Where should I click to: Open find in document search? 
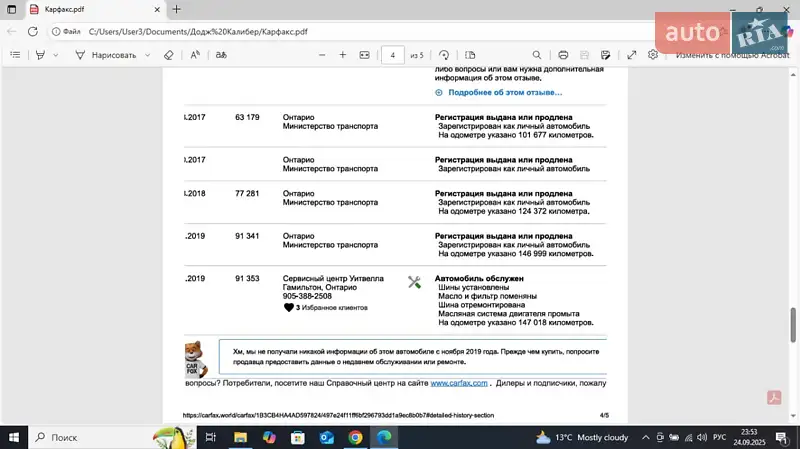[x=537, y=55]
